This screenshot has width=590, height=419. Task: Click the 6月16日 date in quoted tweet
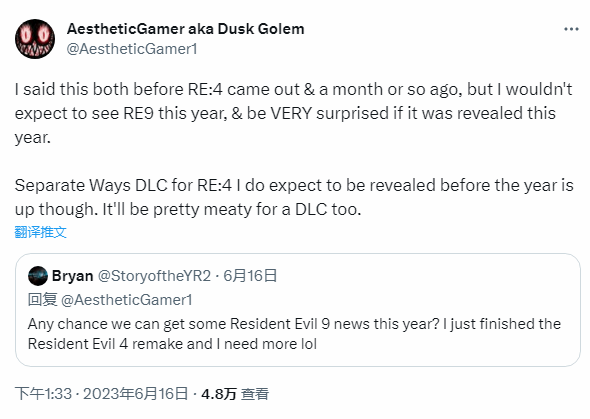click(x=250, y=276)
